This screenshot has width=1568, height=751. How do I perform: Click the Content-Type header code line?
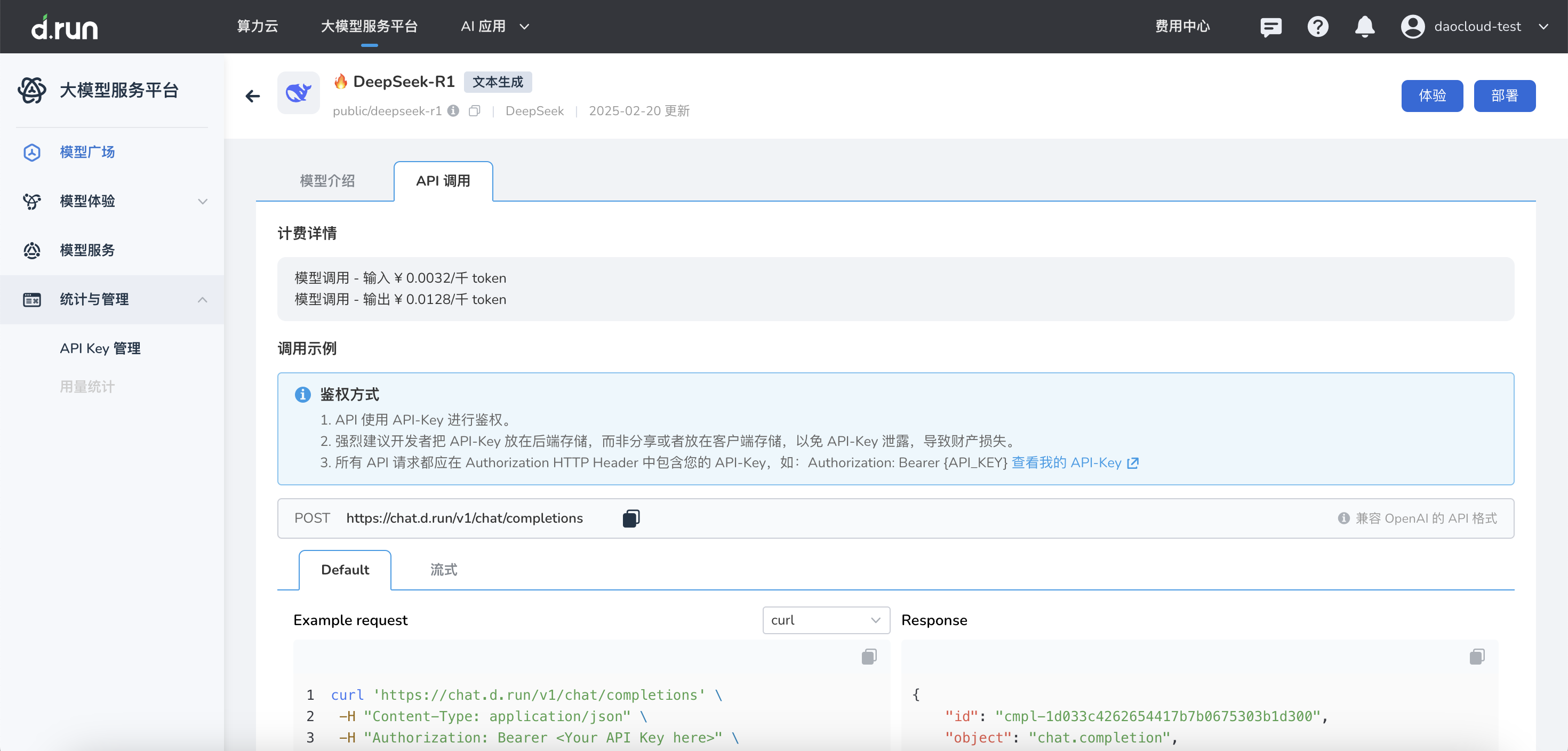point(493,716)
